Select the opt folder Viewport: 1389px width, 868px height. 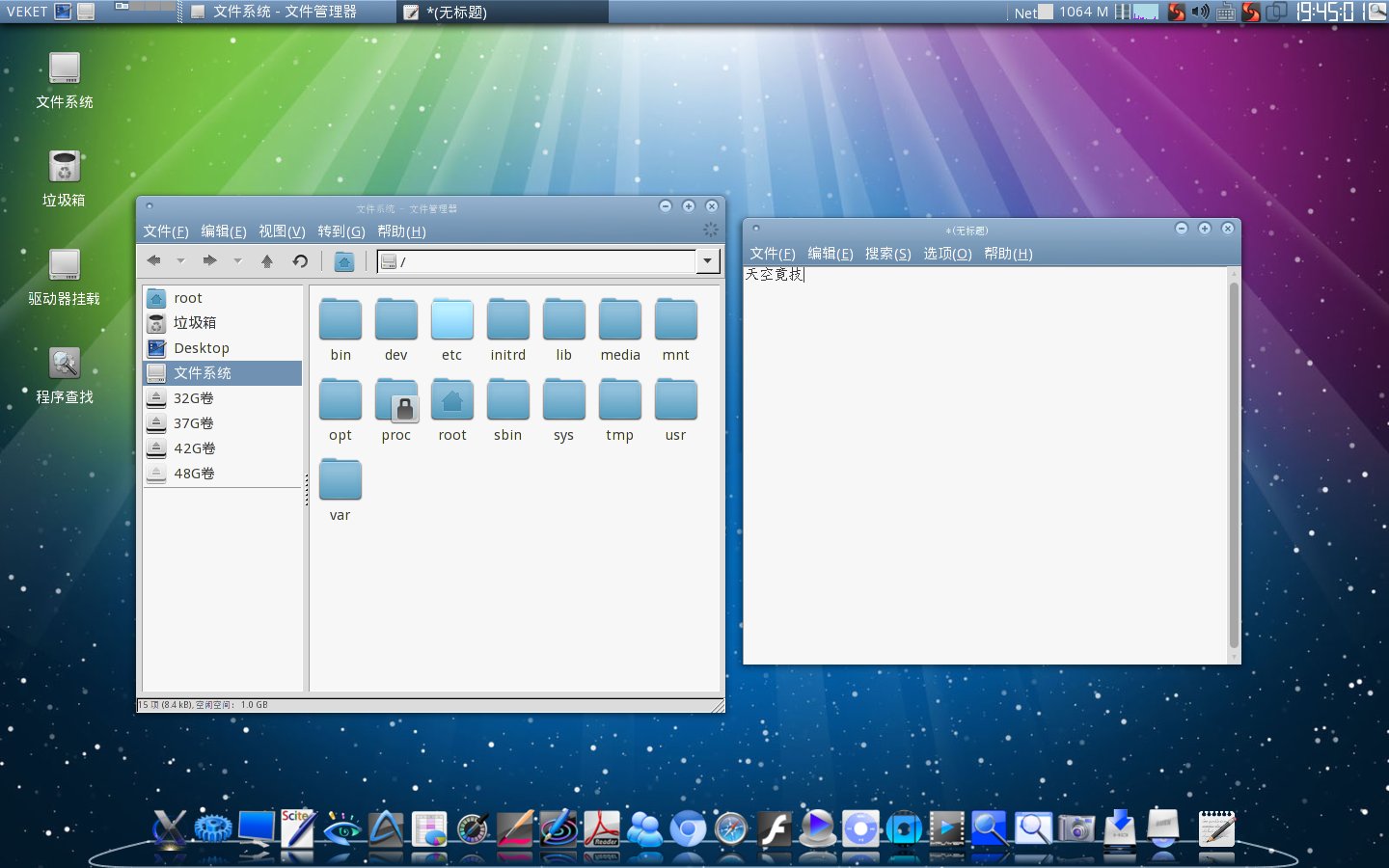[340, 410]
